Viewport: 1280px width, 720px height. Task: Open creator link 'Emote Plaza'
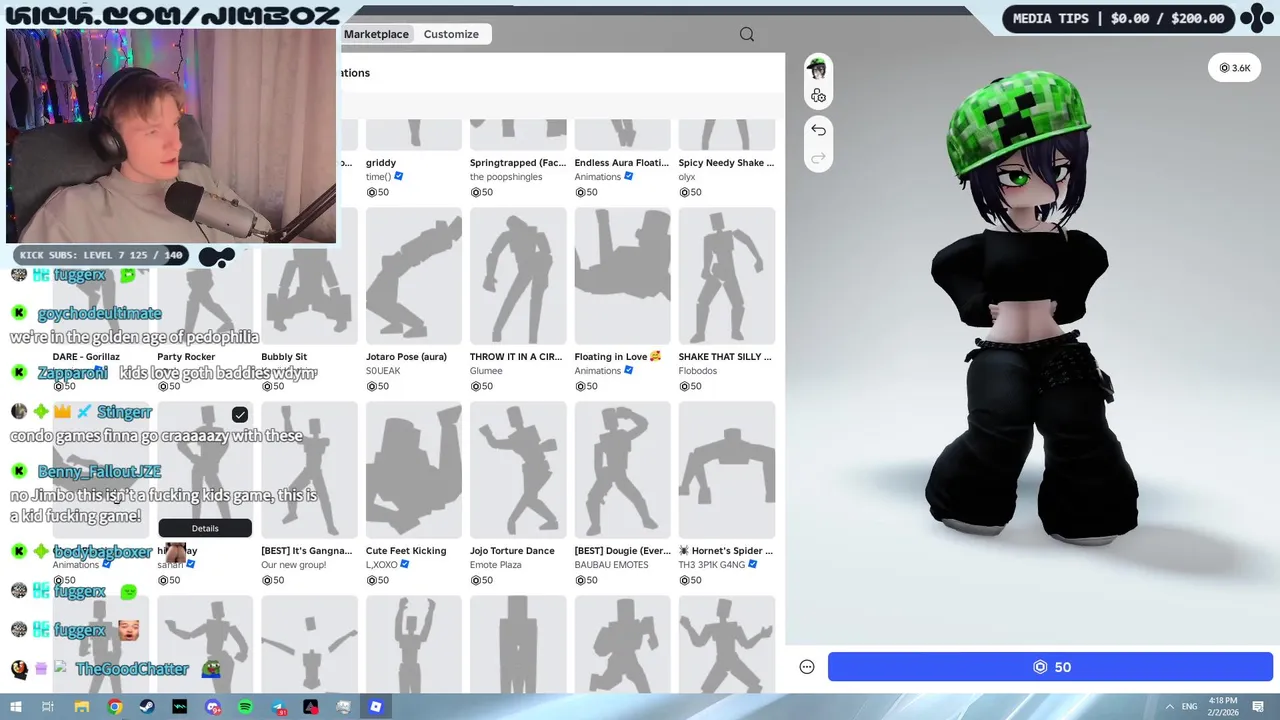497,565
